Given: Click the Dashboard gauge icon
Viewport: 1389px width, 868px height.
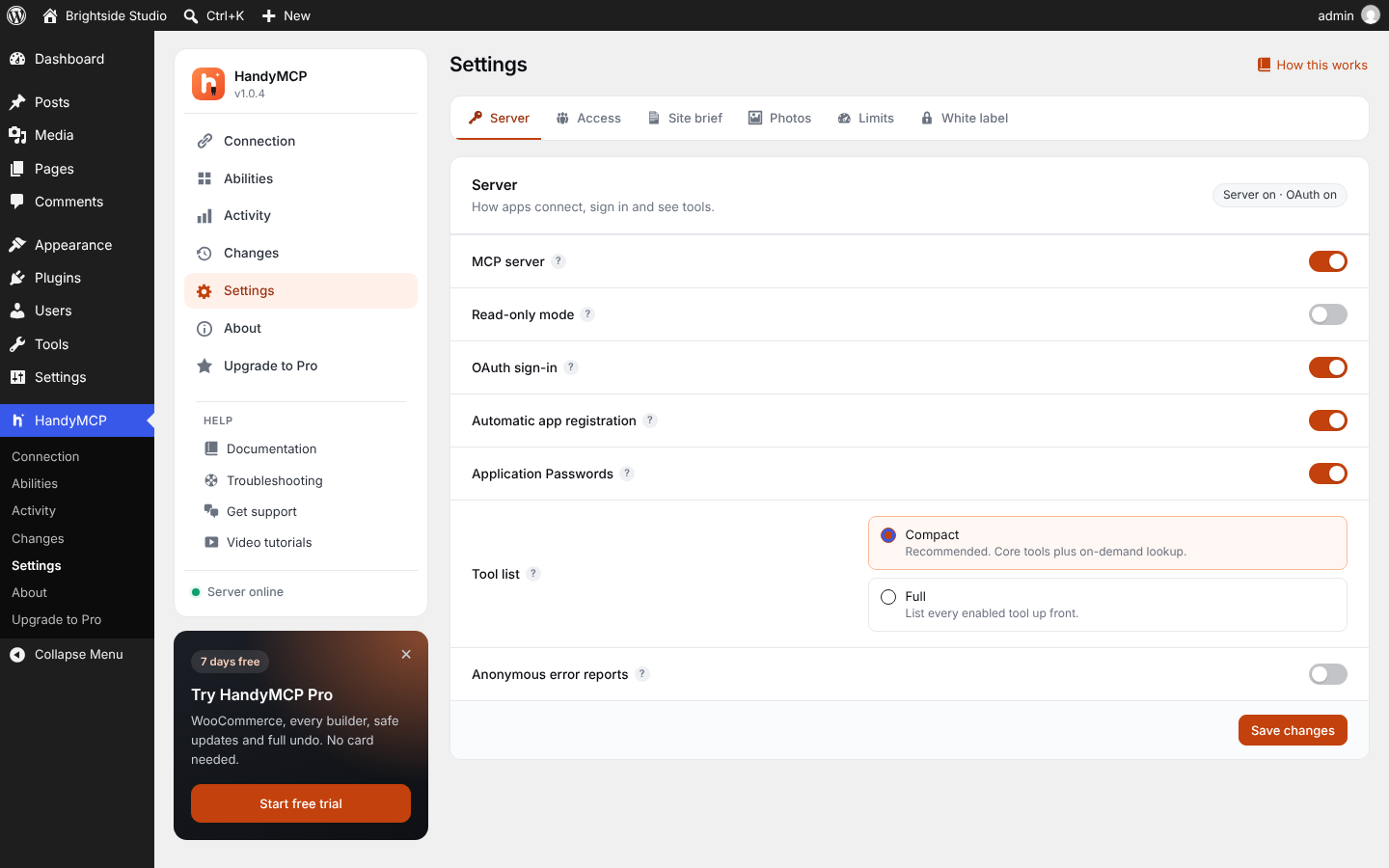Looking at the screenshot, I should tap(17, 59).
